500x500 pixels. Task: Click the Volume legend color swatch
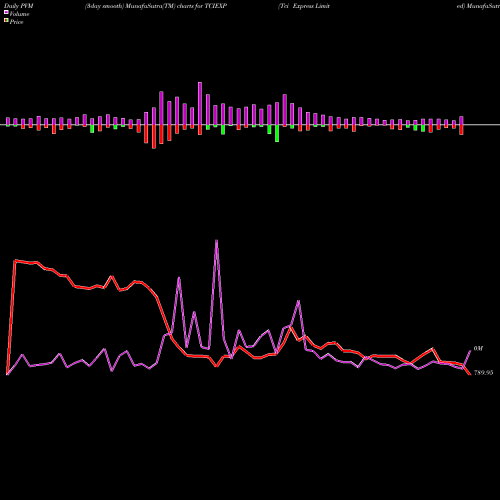pyautogui.click(x=6, y=12)
